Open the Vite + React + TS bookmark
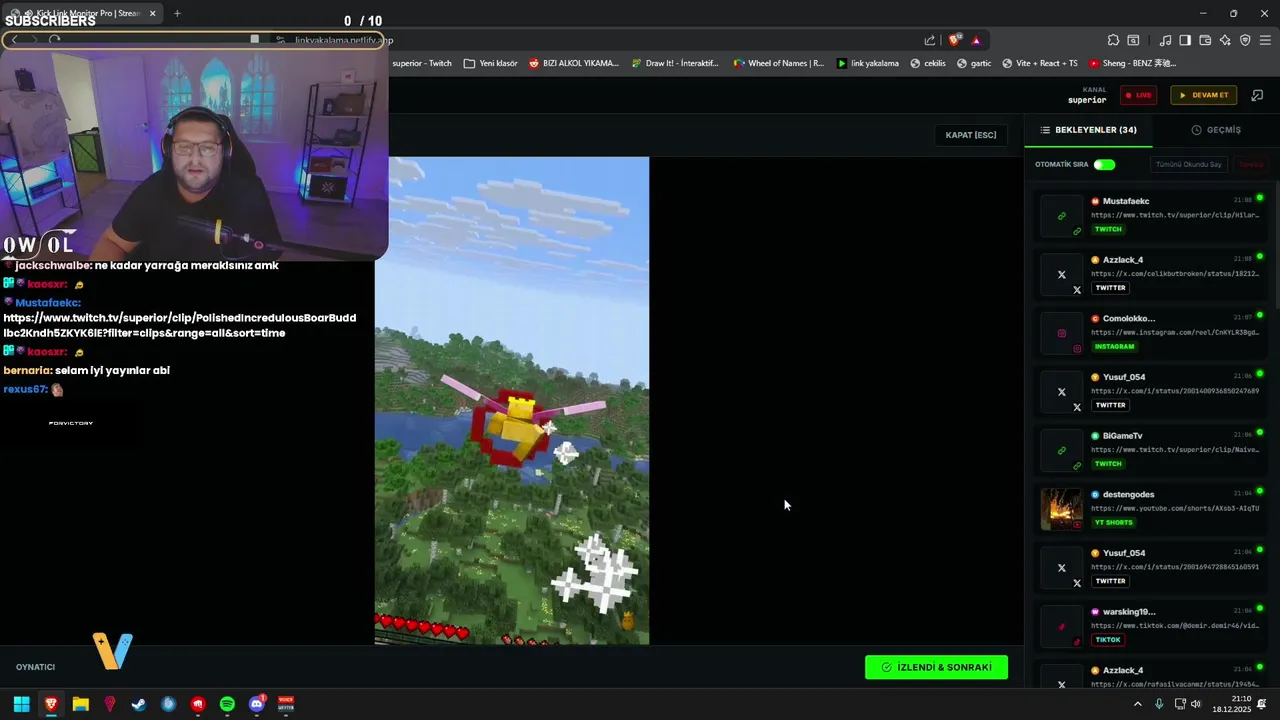1280x720 pixels. [x=1039, y=63]
